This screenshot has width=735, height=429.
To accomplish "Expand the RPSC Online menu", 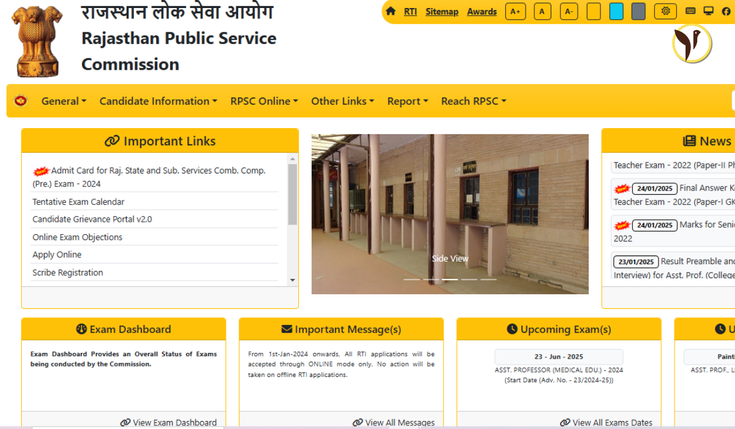I will point(264,101).
